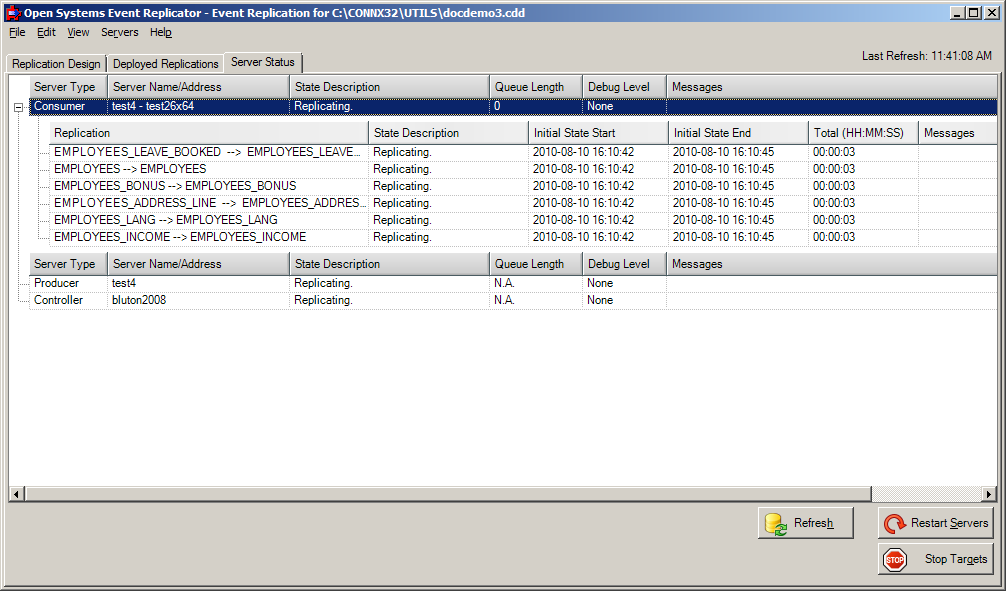The width and height of the screenshot is (1006, 591).
Task: Switch to the Replication Design tab
Action: [55, 62]
